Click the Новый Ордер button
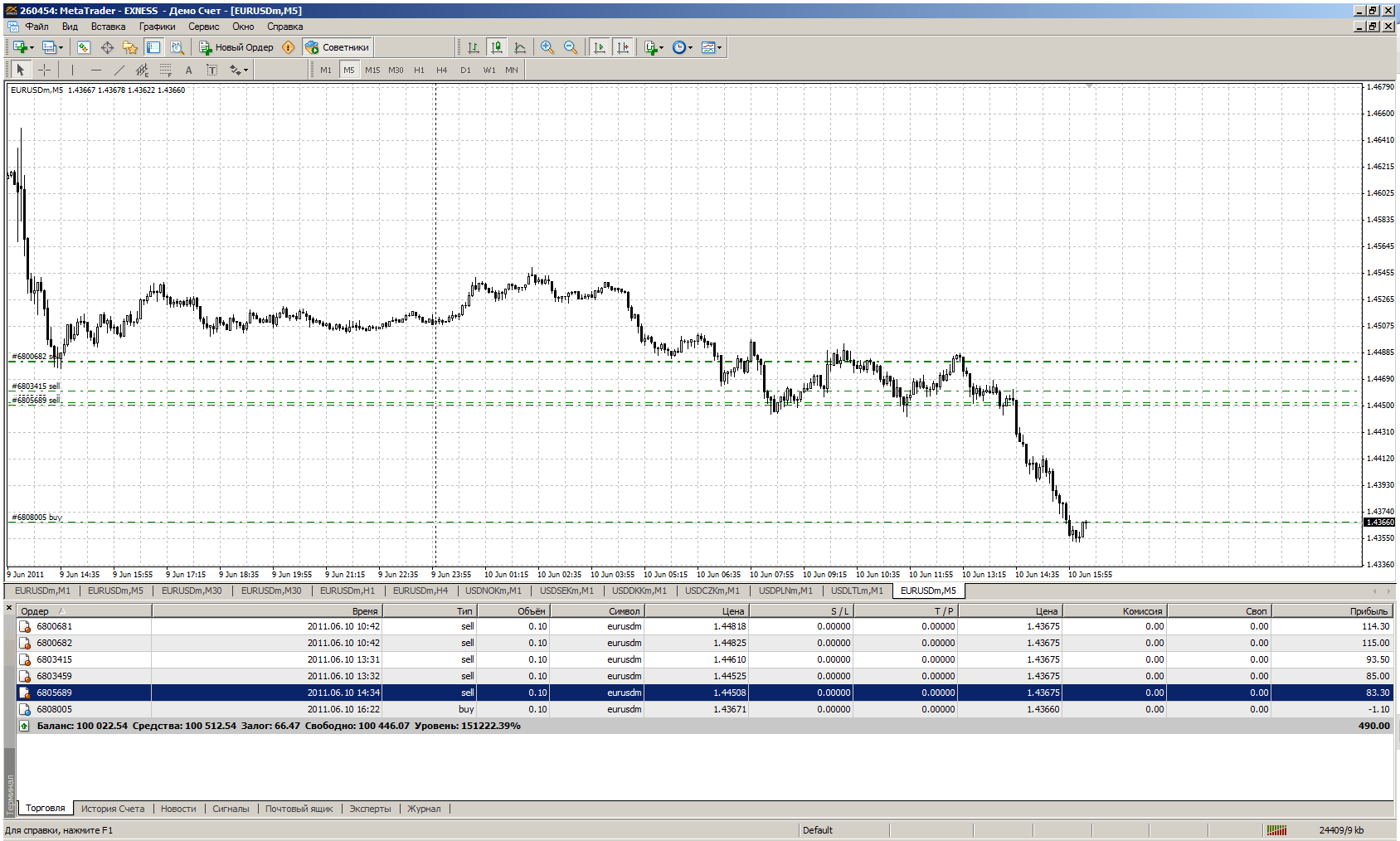Viewport: 1400px width, 841px height. click(x=236, y=47)
